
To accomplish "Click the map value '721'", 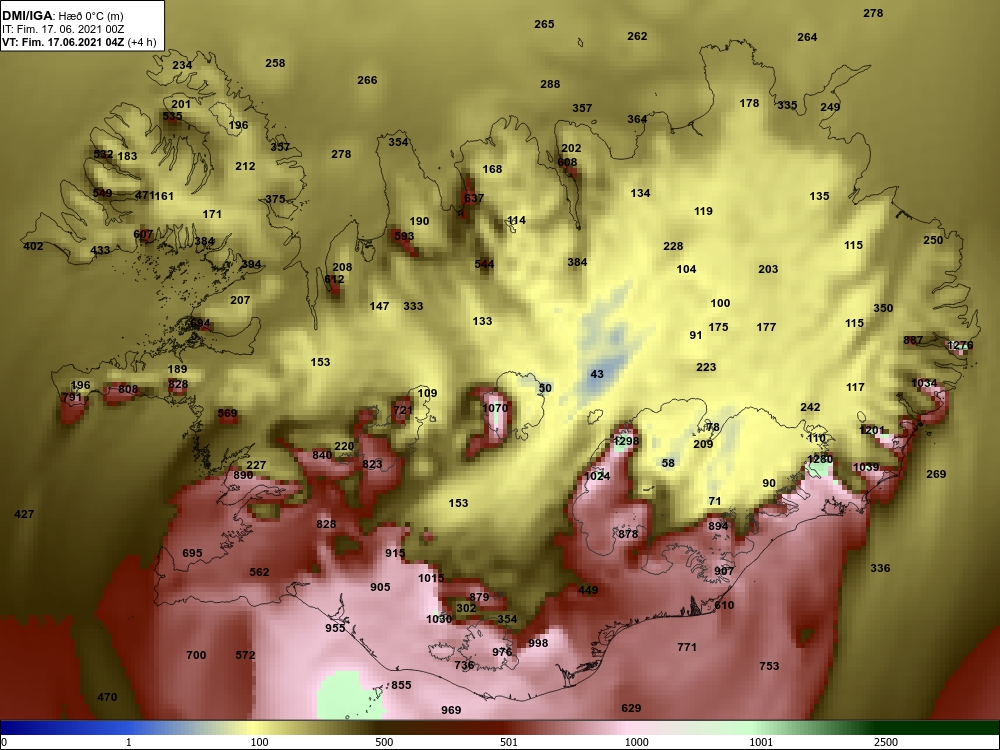I will pos(403,410).
